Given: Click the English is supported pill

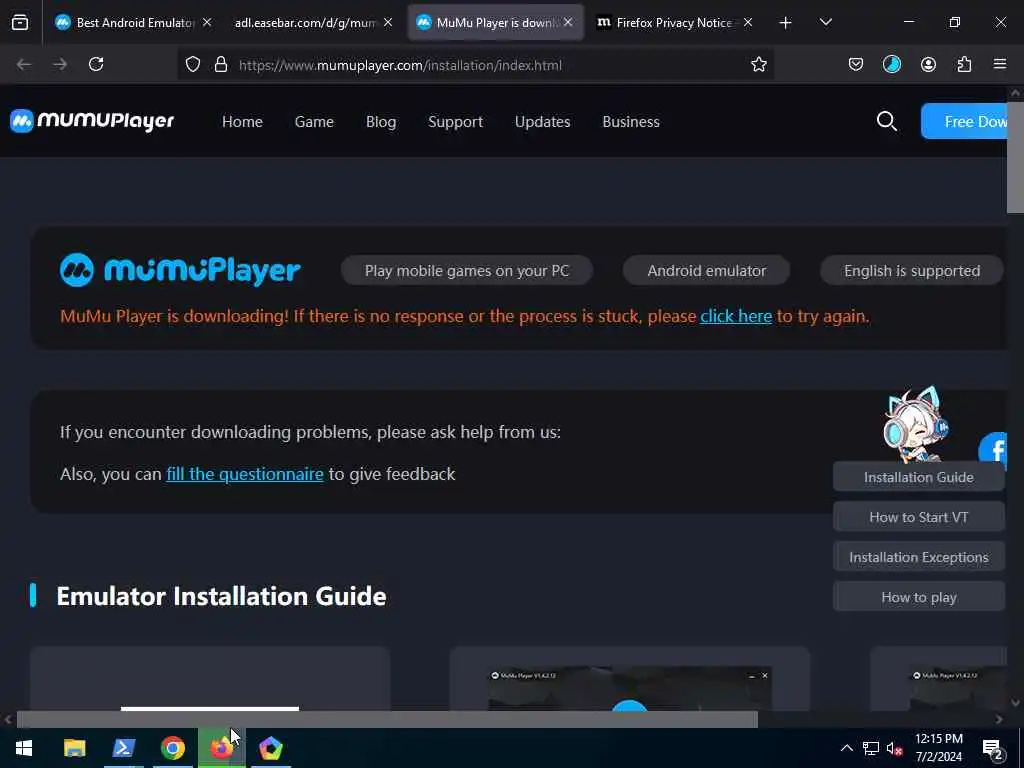Looking at the screenshot, I should pos(912,270).
